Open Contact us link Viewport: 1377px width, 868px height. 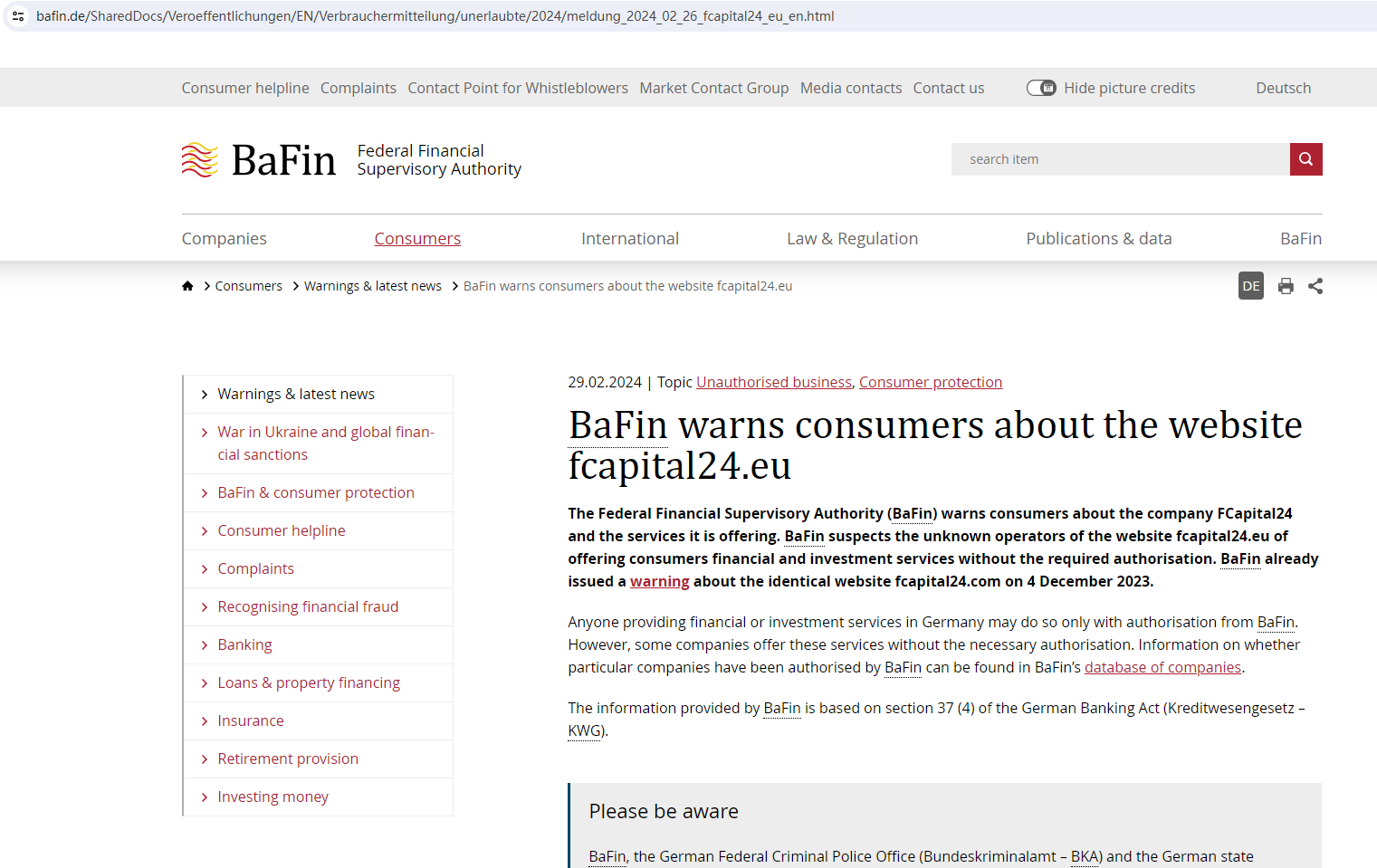tap(949, 88)
